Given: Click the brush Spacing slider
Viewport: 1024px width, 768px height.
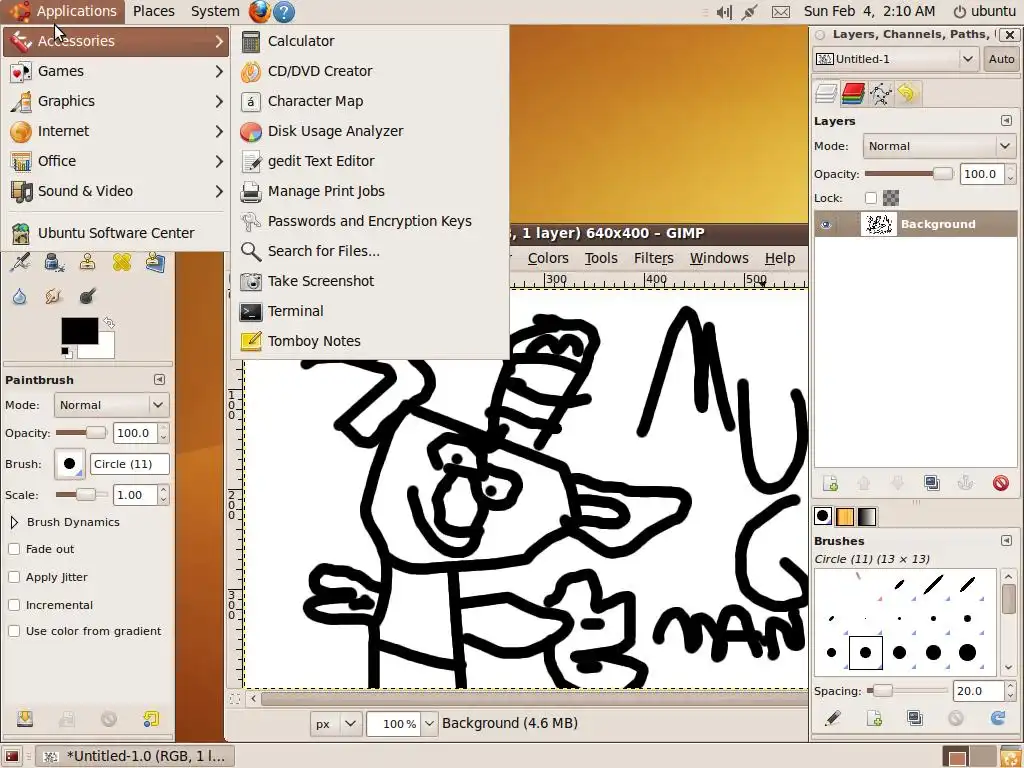Looking at the screenshot, I should coord(906,691).
